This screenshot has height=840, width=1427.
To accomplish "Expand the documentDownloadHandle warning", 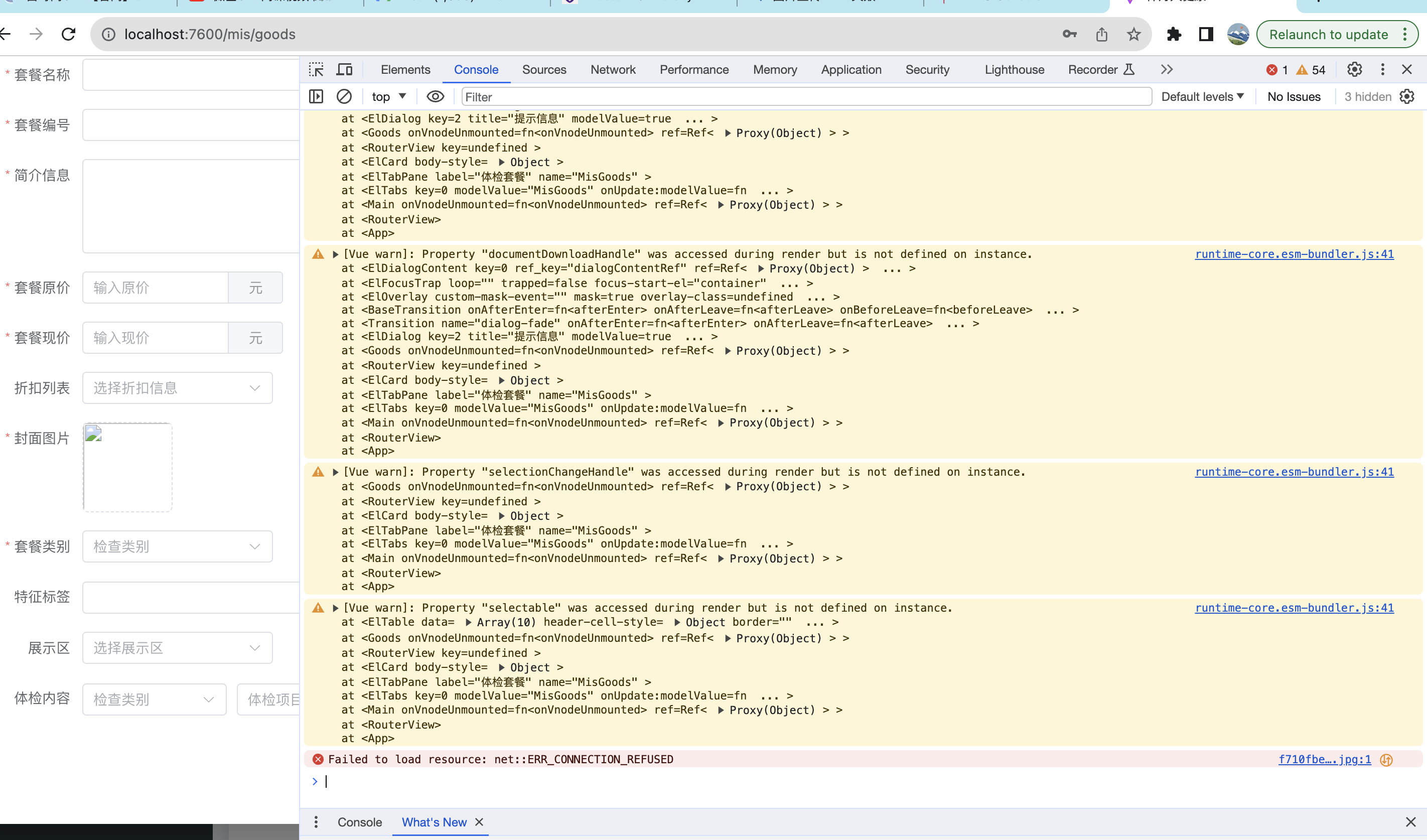I will (x=335, y=254).
